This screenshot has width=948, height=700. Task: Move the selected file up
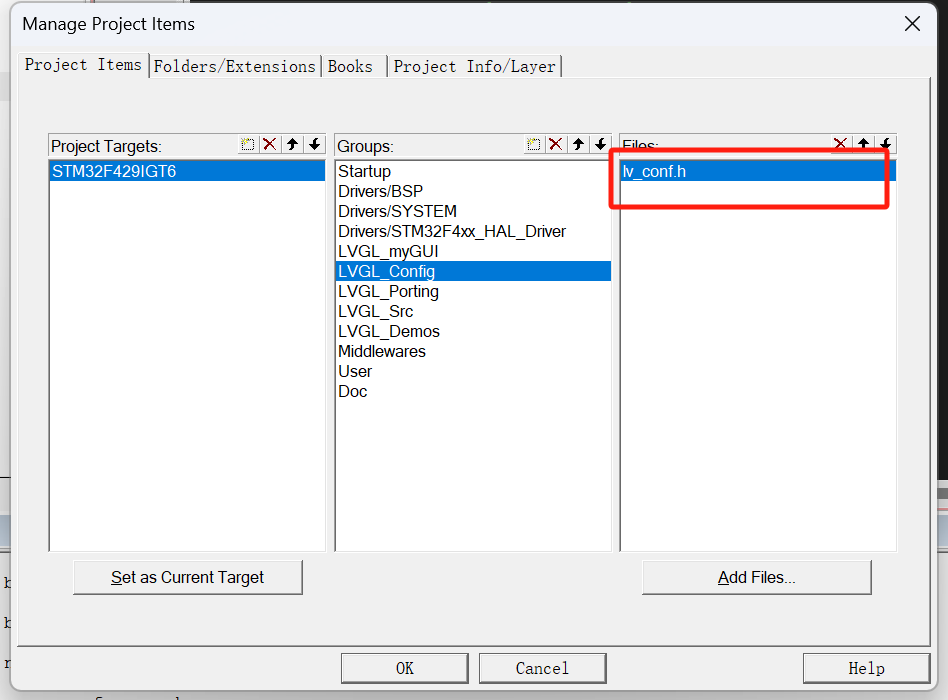pyautogui.click(x=864, y=145)
